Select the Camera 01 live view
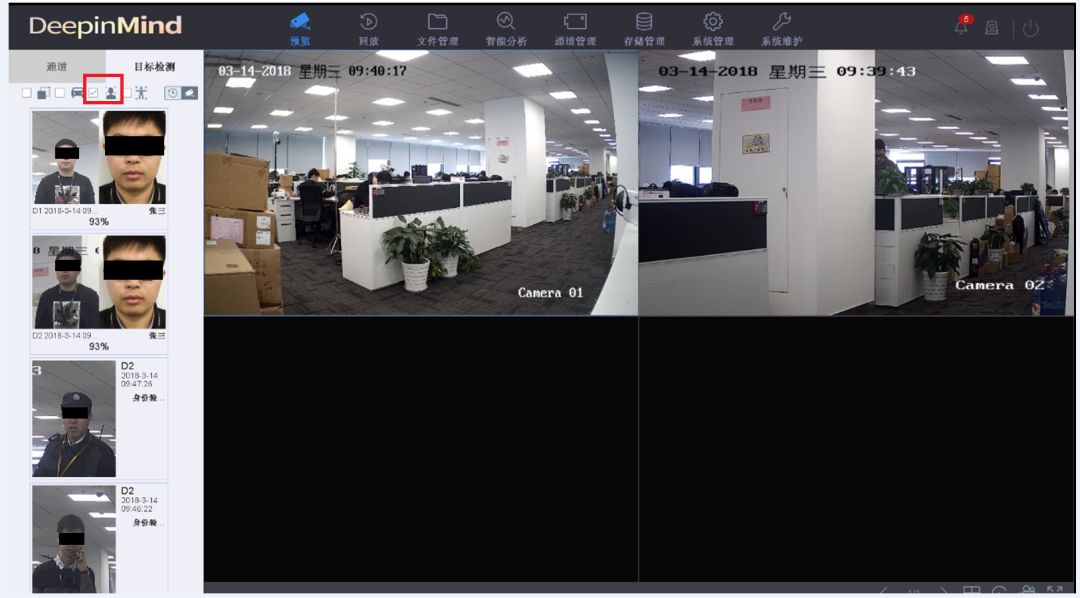 420,183
